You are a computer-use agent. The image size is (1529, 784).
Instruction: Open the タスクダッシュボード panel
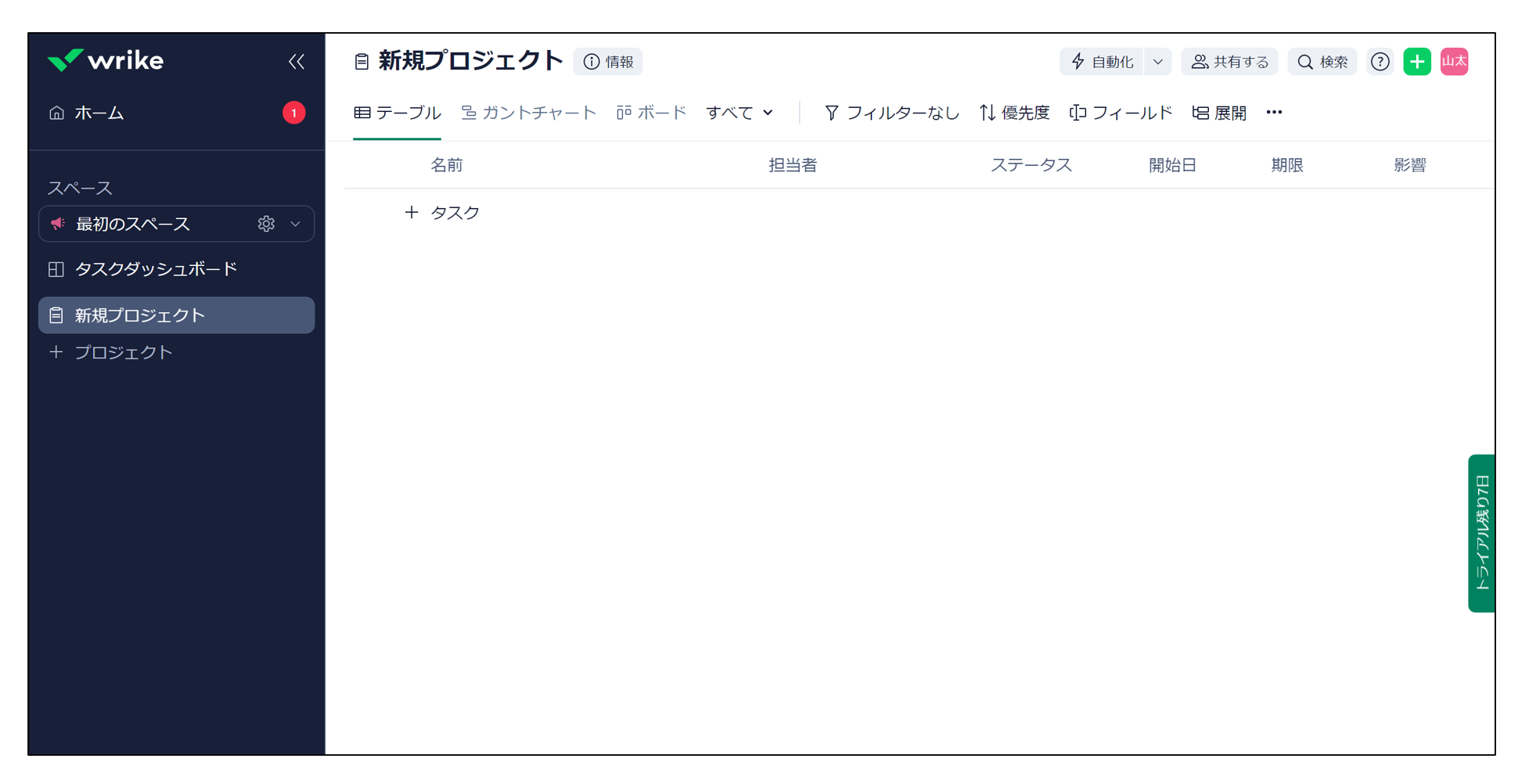coord(155,268)
